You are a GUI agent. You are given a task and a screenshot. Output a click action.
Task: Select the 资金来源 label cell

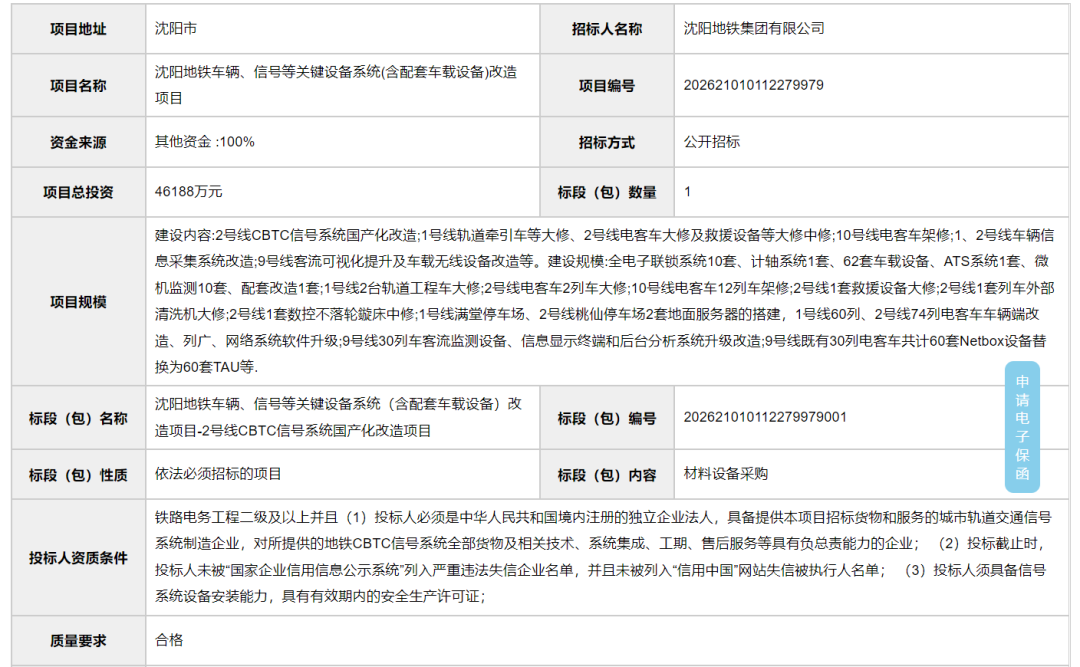point(79,143)
